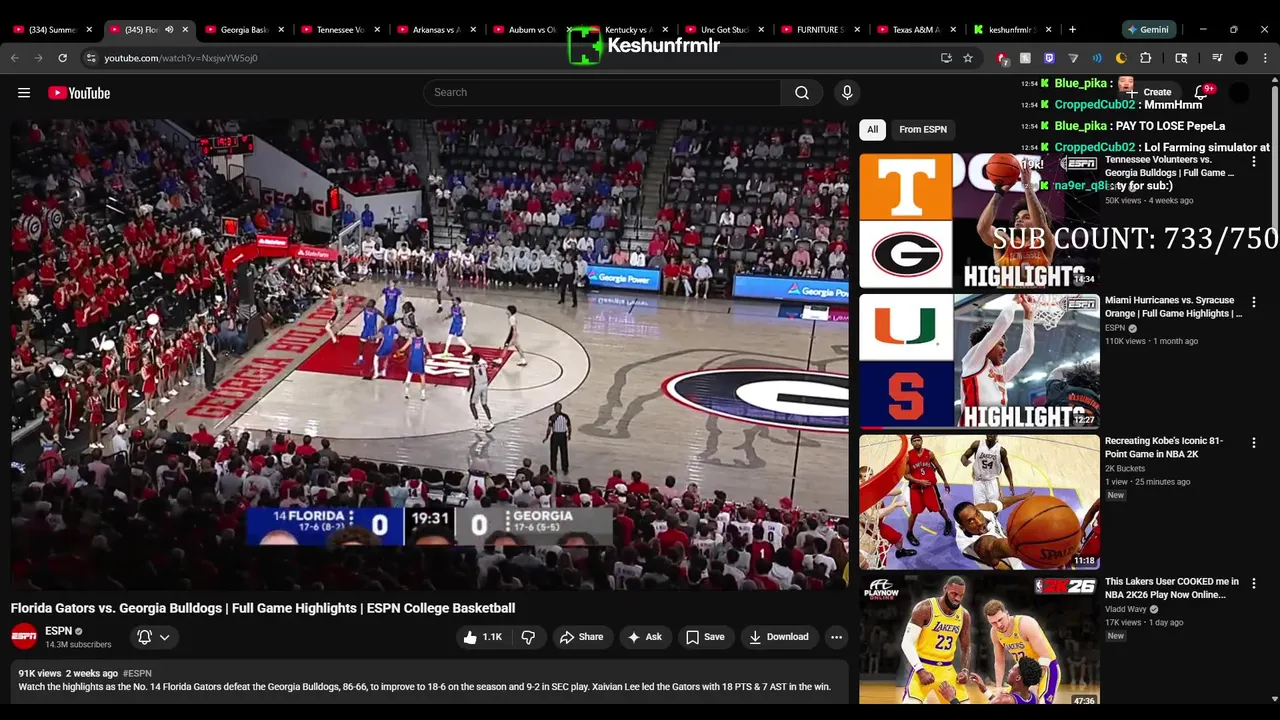1280x720 pixels.
Task: Click the Miami Hurricanes vs. Syracuse title
Action: pos(1173,307)
